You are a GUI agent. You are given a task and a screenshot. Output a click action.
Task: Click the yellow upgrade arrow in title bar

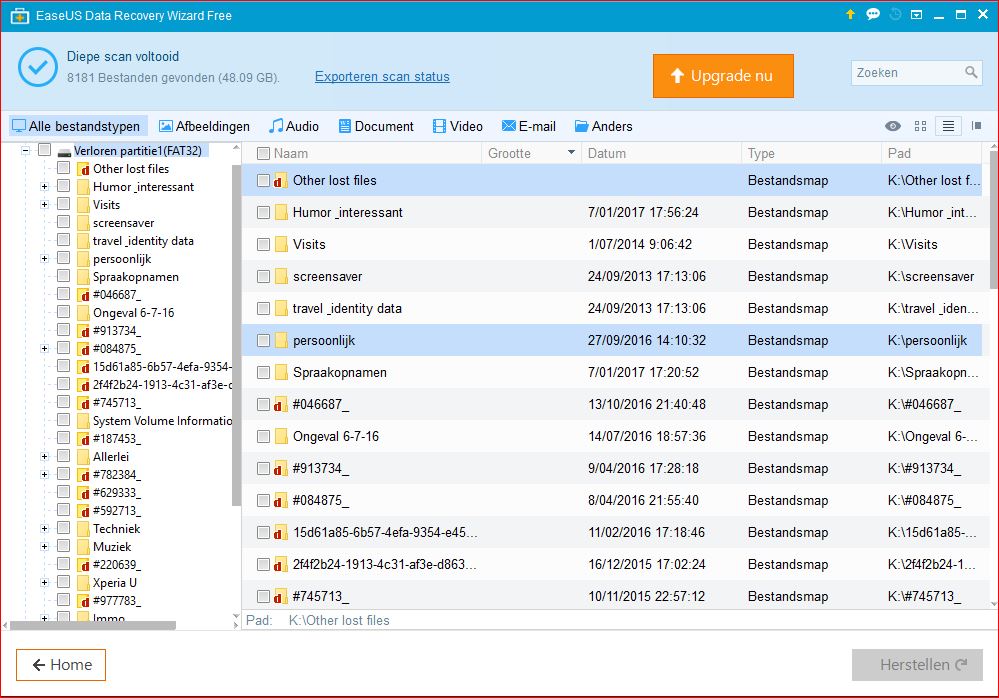point(850,15)
